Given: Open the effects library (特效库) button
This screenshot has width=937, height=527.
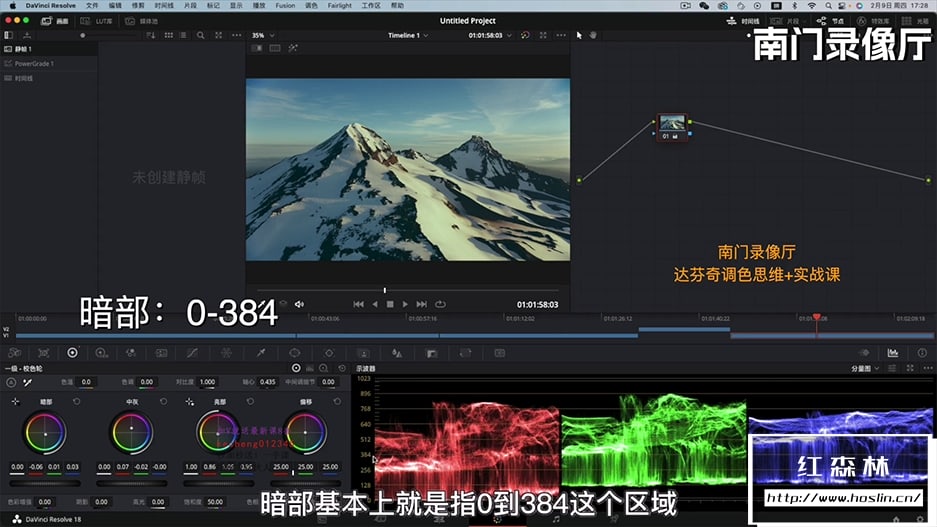Looking at the screenshot, I should click(x=873, y=21).
